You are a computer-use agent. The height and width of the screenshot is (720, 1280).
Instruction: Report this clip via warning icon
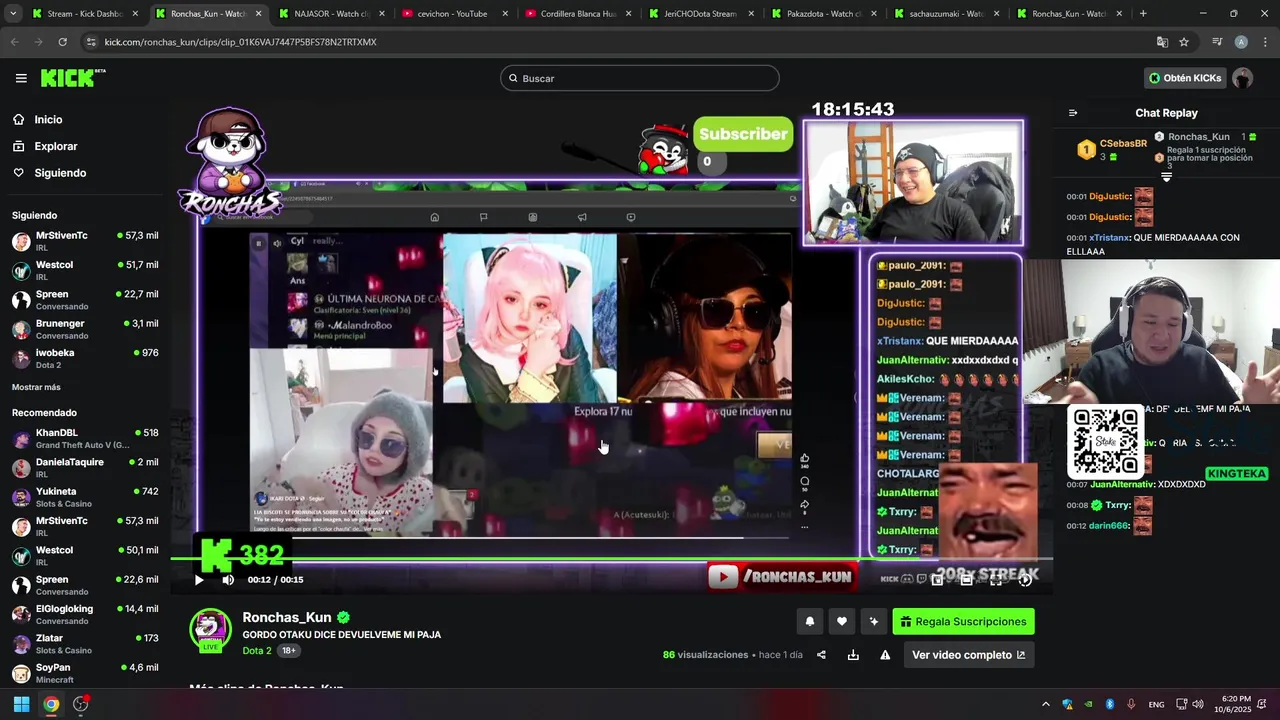(885, 655)
